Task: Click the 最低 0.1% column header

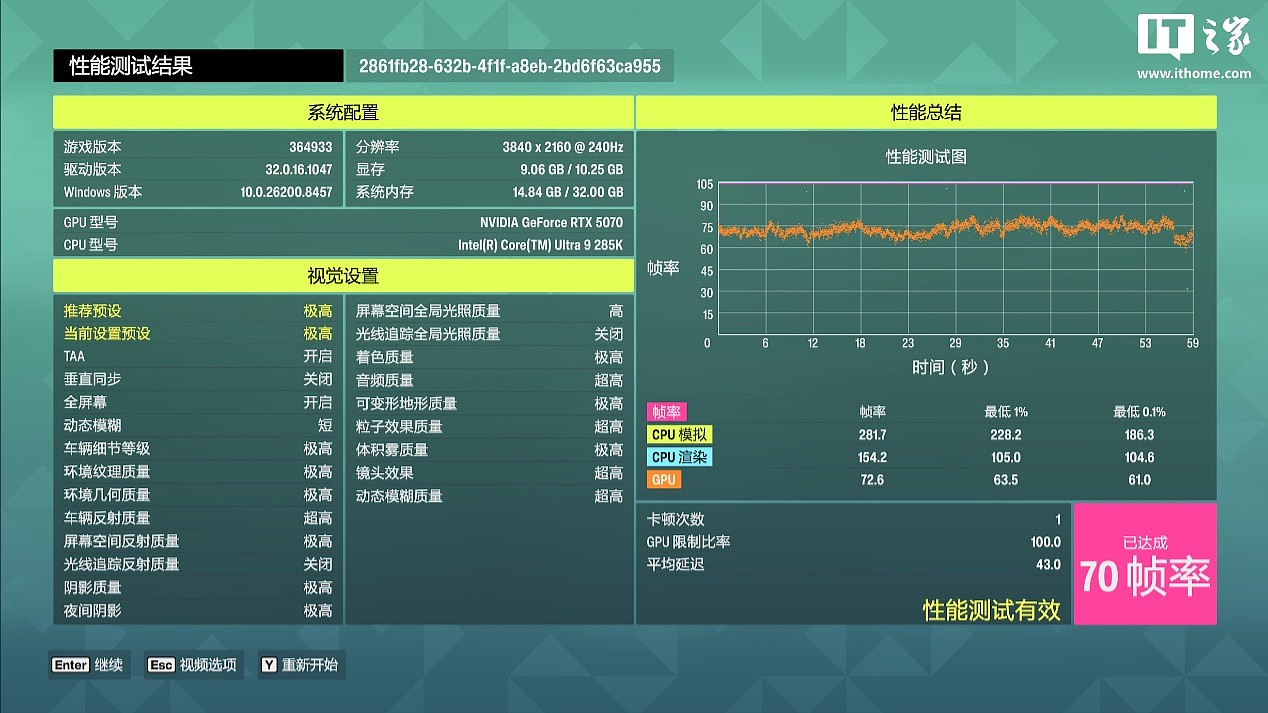Action: point(1139,412)
